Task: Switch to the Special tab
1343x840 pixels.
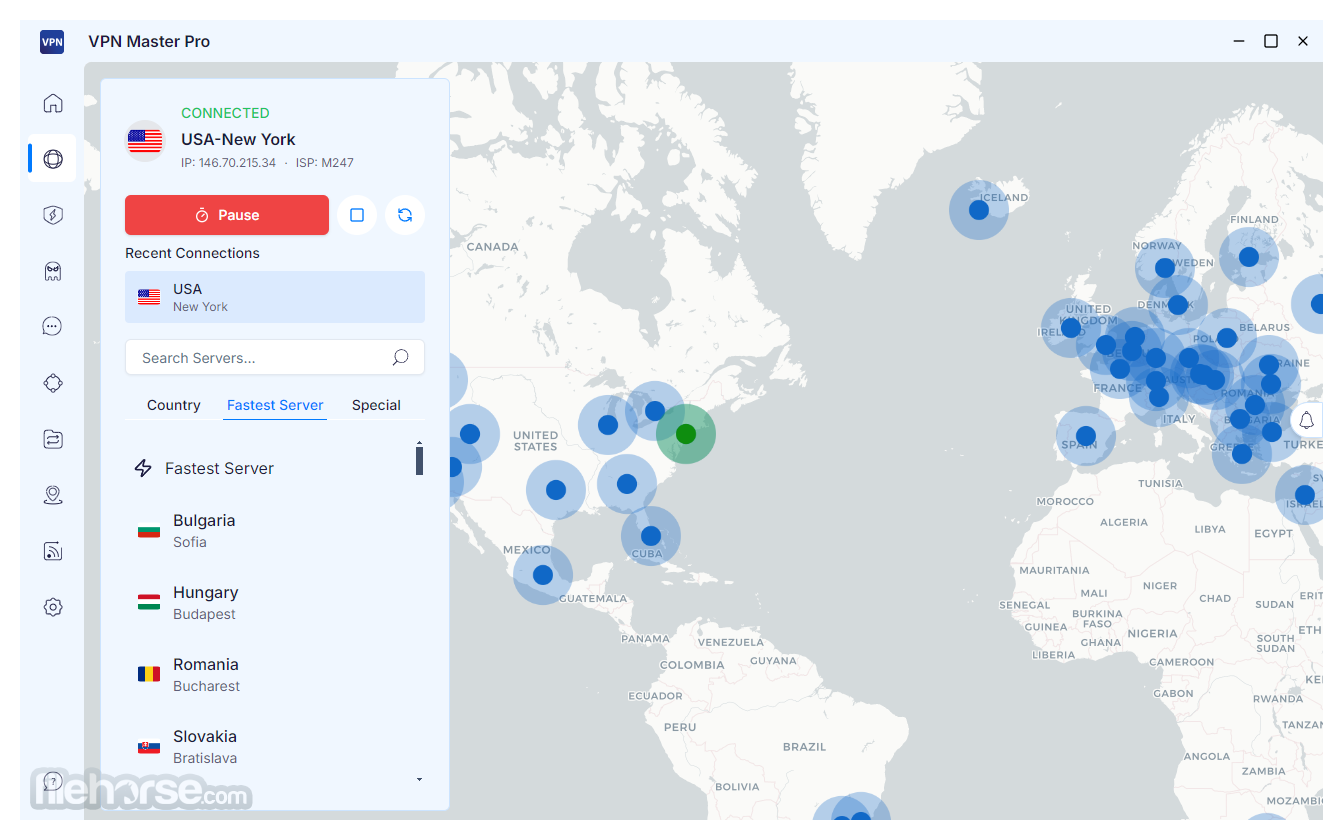Action: [376, 405]
